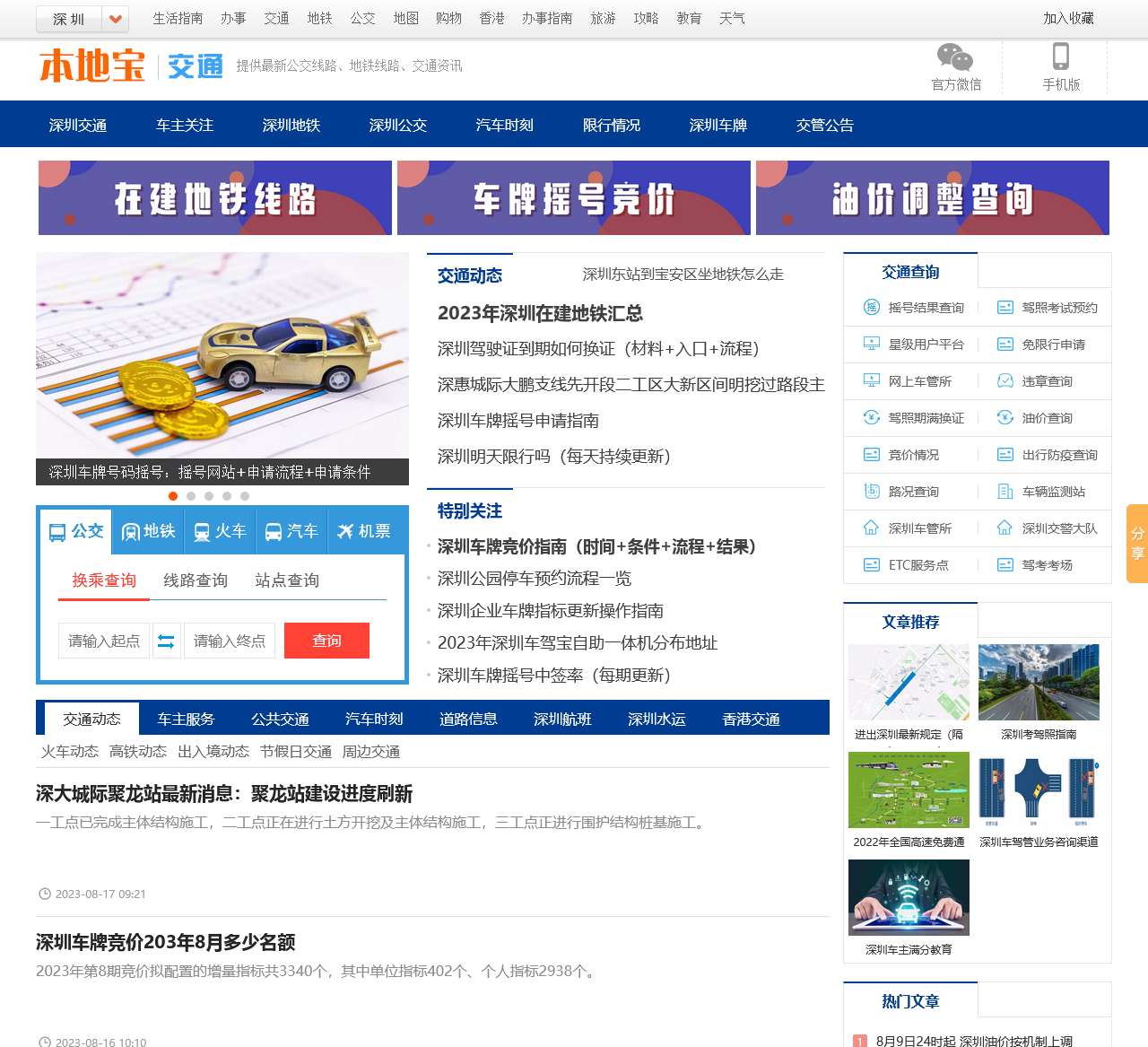This screenshot has height=1047, width=1148.
Task: Open the 车牌摇号竞价 banner
Action: click(x=574, y=198)
